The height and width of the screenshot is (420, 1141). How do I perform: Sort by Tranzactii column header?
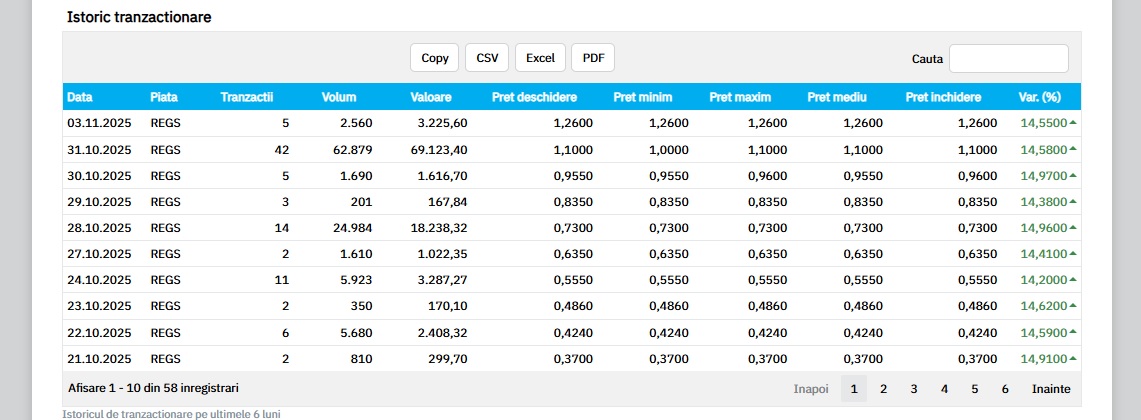pos(247,97)
